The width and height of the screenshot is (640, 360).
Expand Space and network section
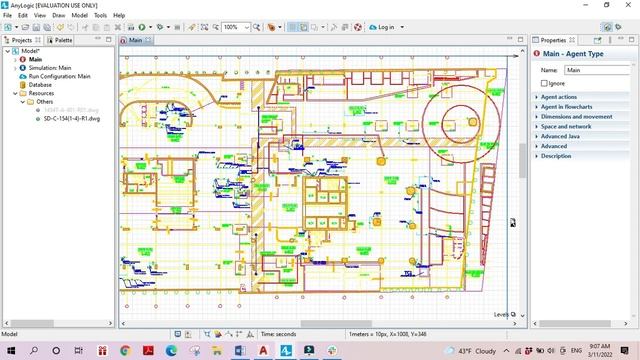pos(566,127)
